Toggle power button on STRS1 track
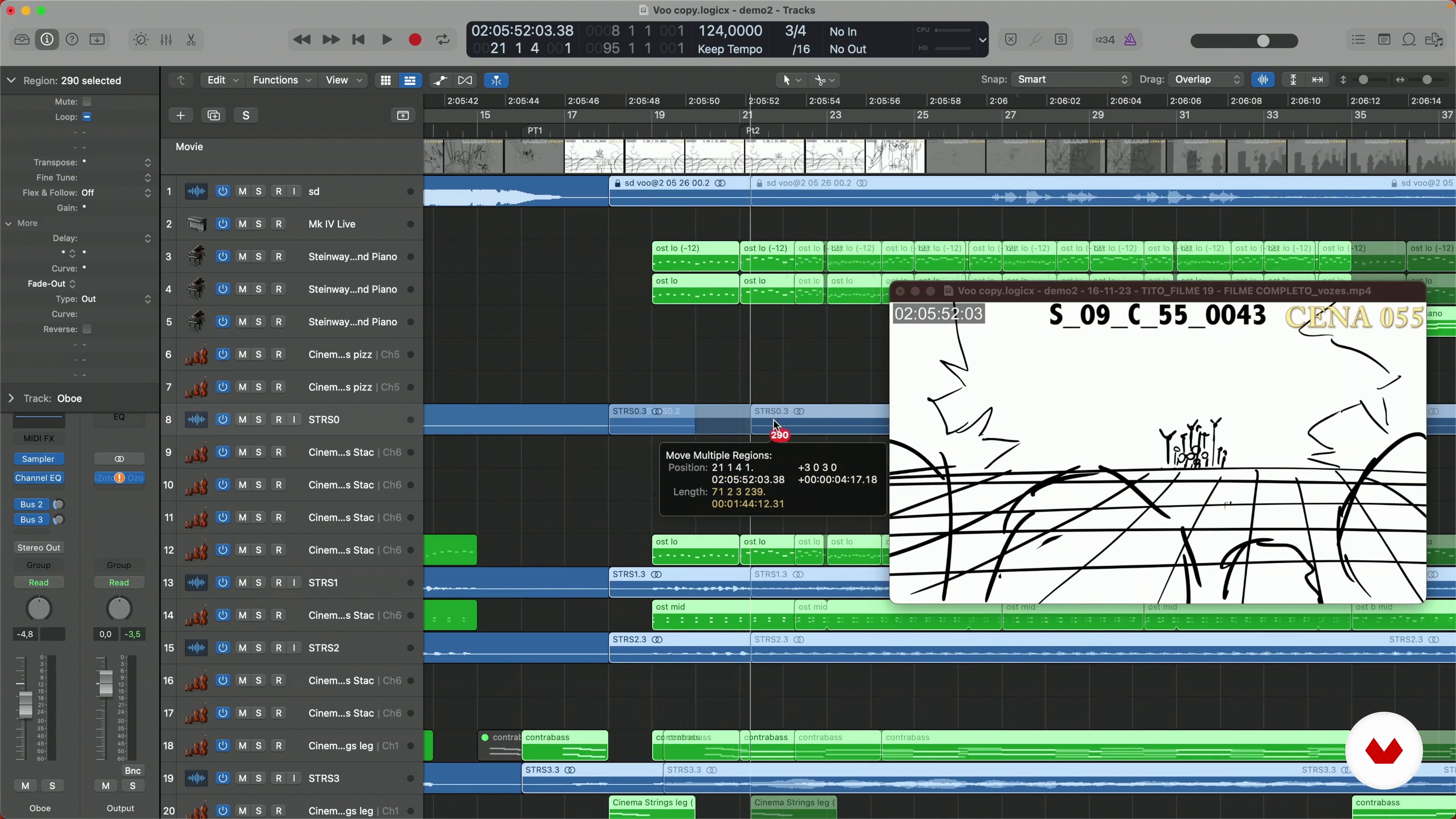This screenshot has width=1456, height=819. click(223, 583)
